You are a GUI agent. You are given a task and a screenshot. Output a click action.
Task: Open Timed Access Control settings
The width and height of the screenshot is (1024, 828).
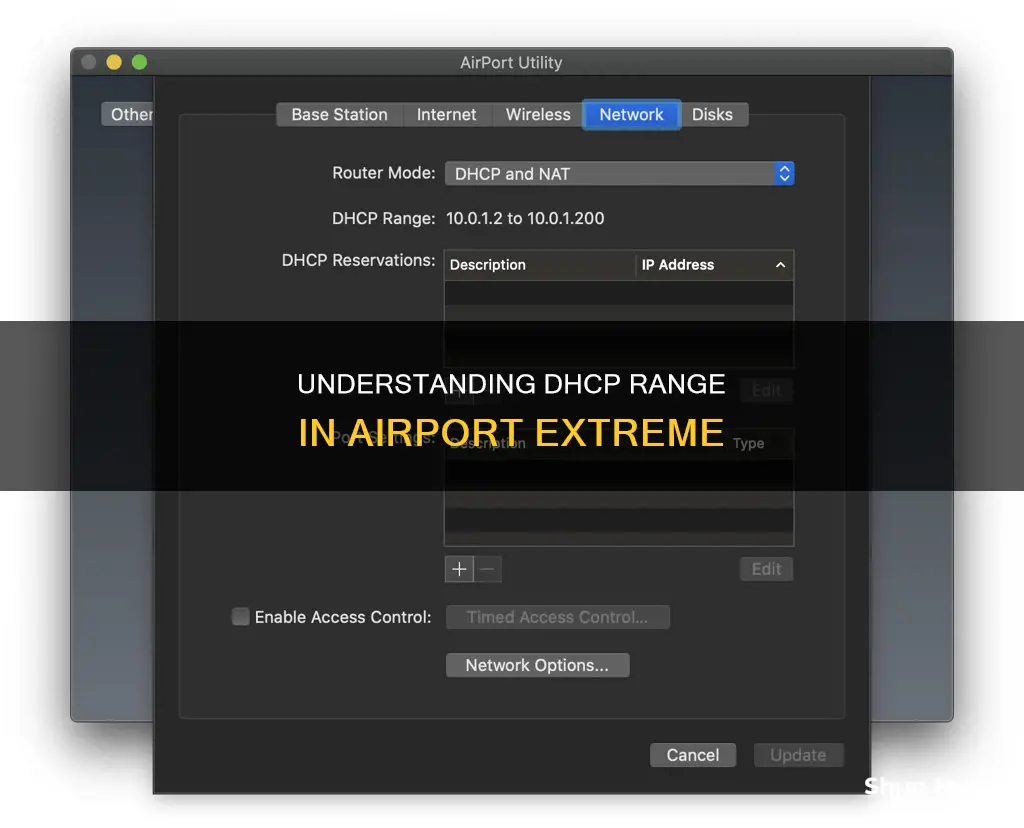[x=558, y=617]
